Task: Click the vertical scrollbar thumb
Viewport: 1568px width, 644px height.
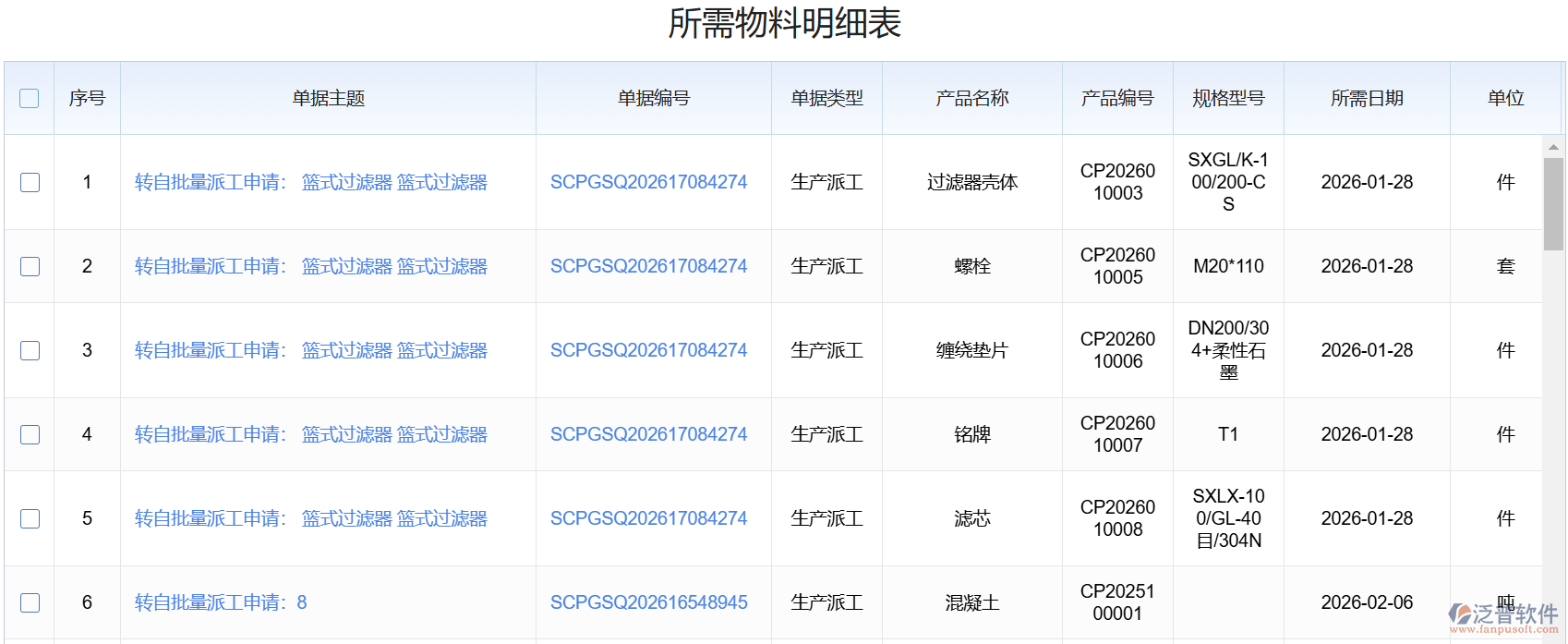Action: (1553, 203)
